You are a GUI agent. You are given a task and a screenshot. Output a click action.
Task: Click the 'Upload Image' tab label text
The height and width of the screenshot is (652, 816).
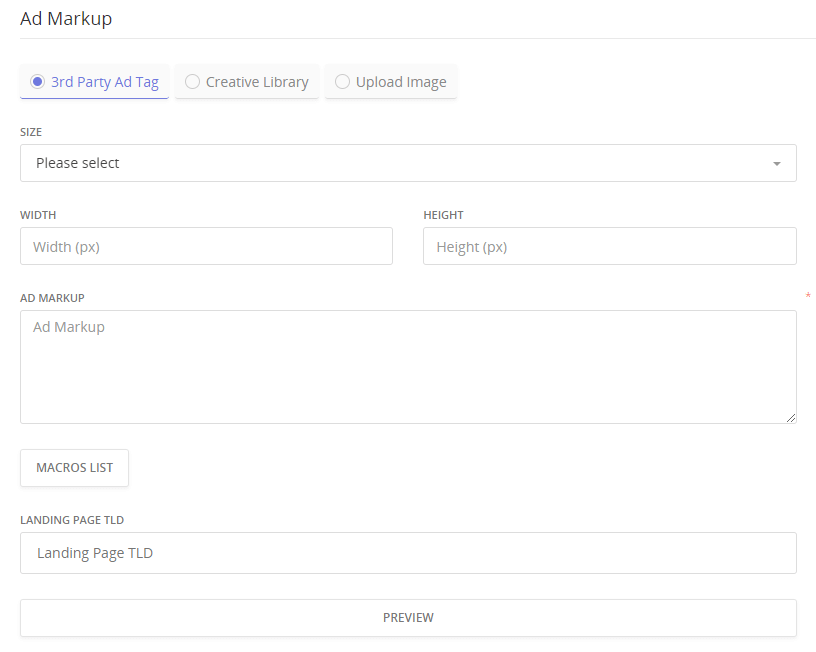tap(401, 82)
